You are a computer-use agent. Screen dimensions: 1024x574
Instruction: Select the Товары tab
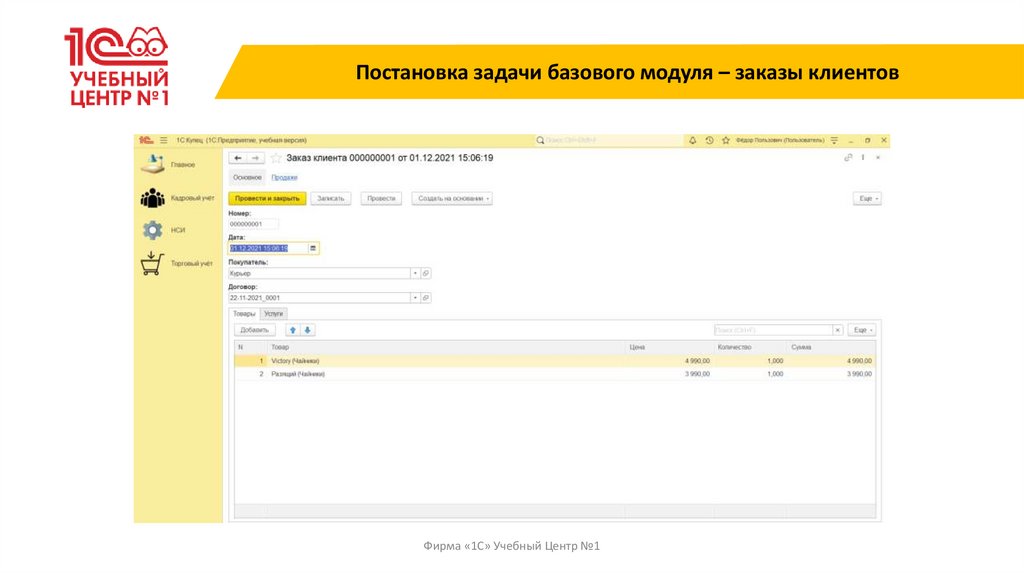pos(244,314)
